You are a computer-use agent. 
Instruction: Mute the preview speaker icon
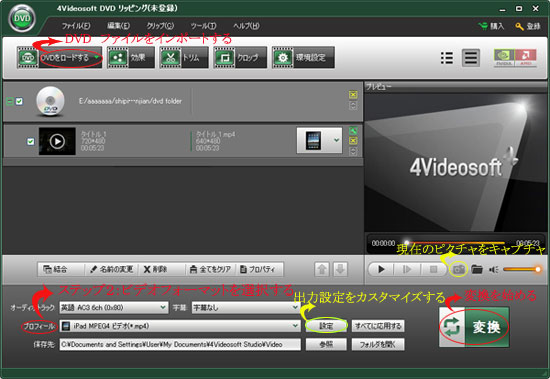pyautogui.click(x=494, y=270)
